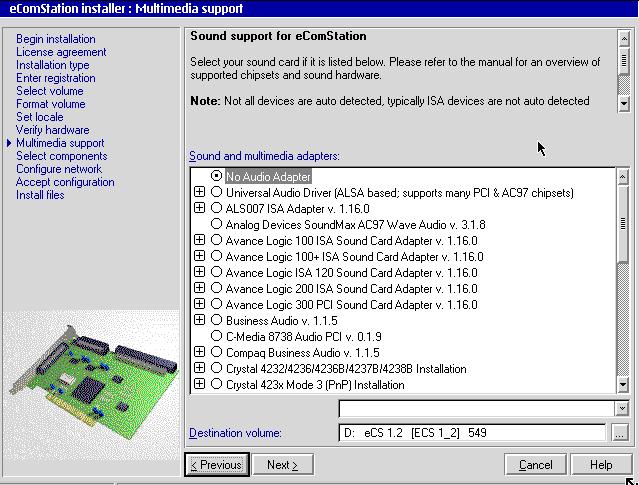Choose Avance Logic ISA 120 radio button
639x485 pixels.
click(x=216, y=272)
